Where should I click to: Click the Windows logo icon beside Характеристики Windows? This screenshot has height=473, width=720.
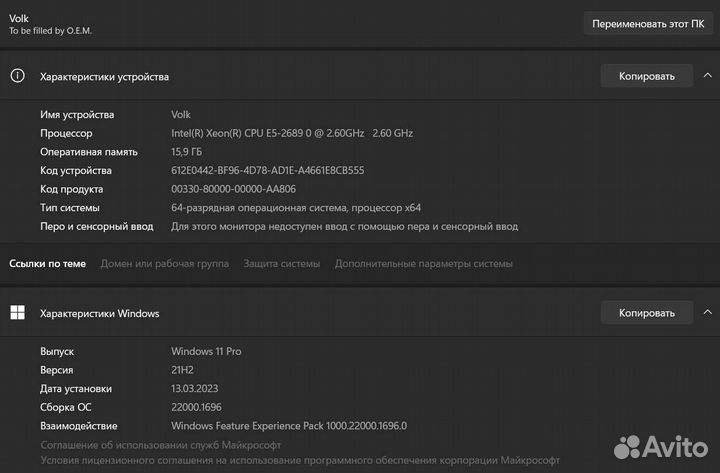17,313
